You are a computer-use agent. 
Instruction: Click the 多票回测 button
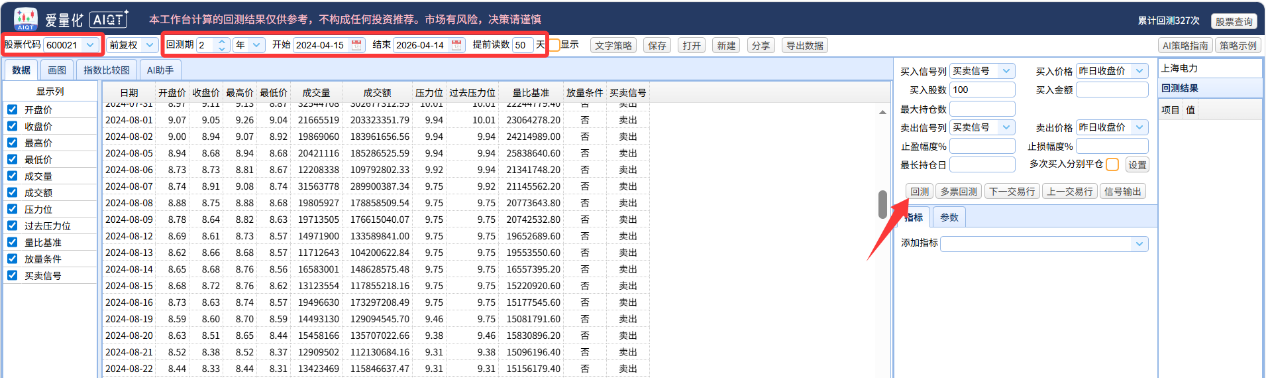coord(958,191)
